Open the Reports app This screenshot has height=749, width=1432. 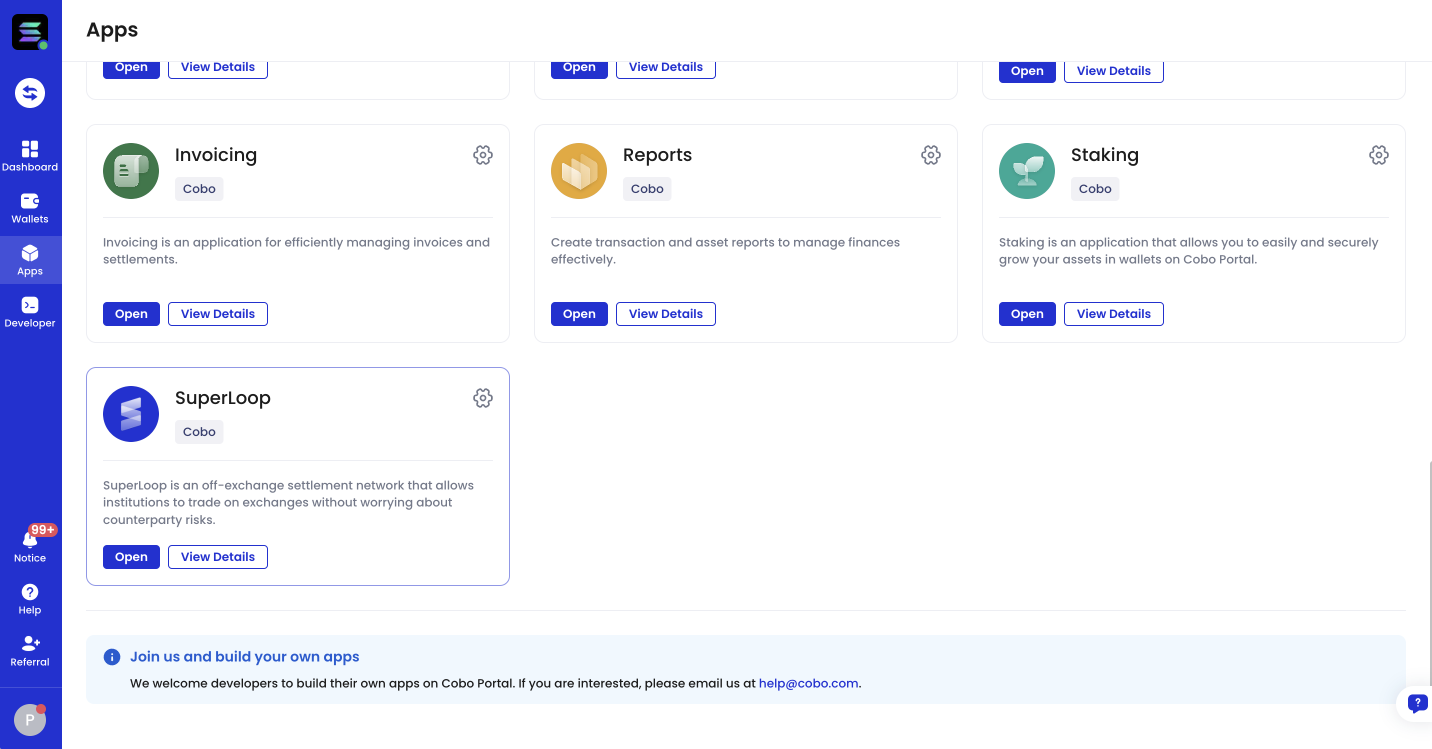pyautogui.click(x=579, y=314)
